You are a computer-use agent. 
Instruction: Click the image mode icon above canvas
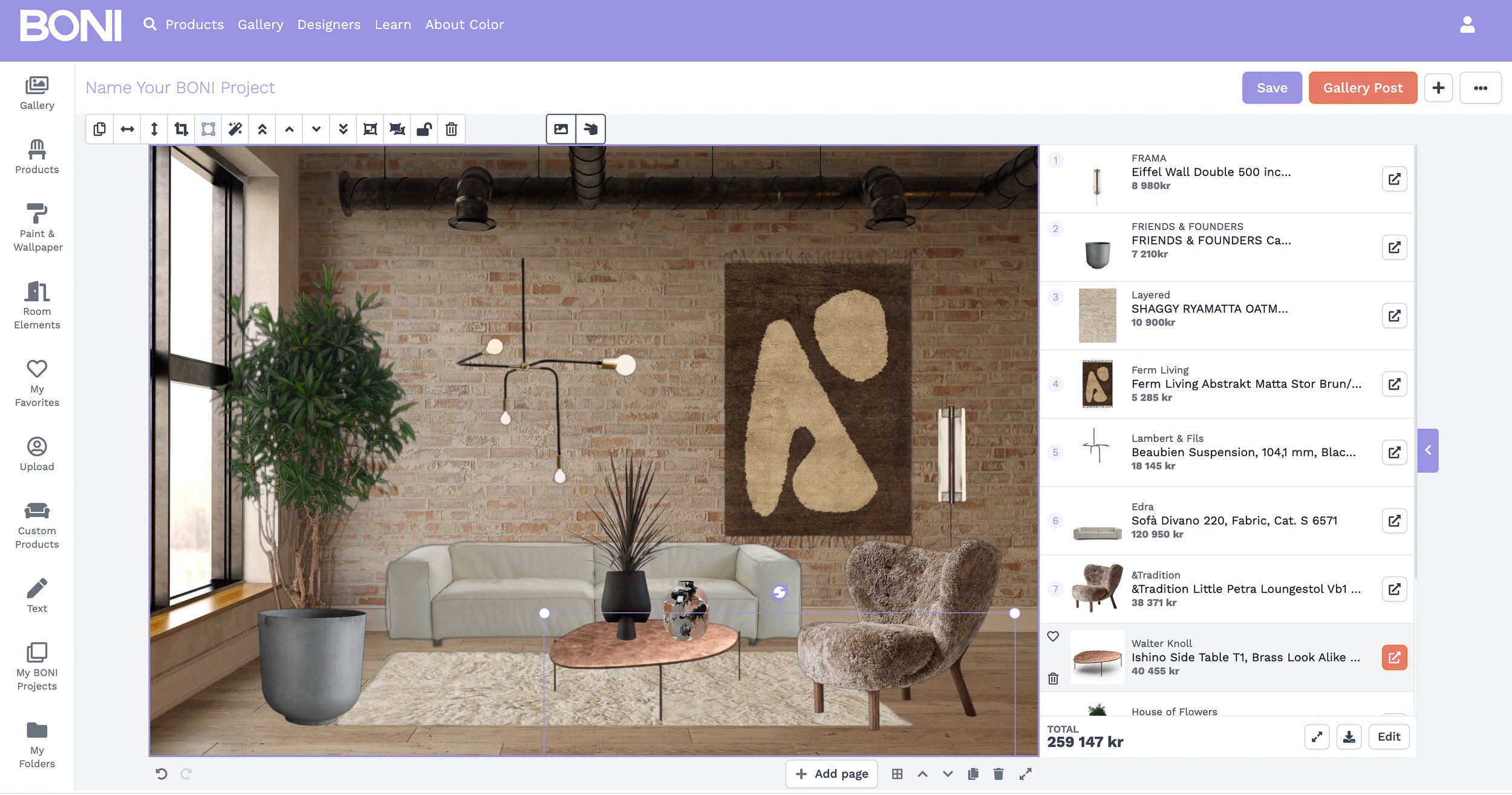pyautogui.click(x=561, y=129)
